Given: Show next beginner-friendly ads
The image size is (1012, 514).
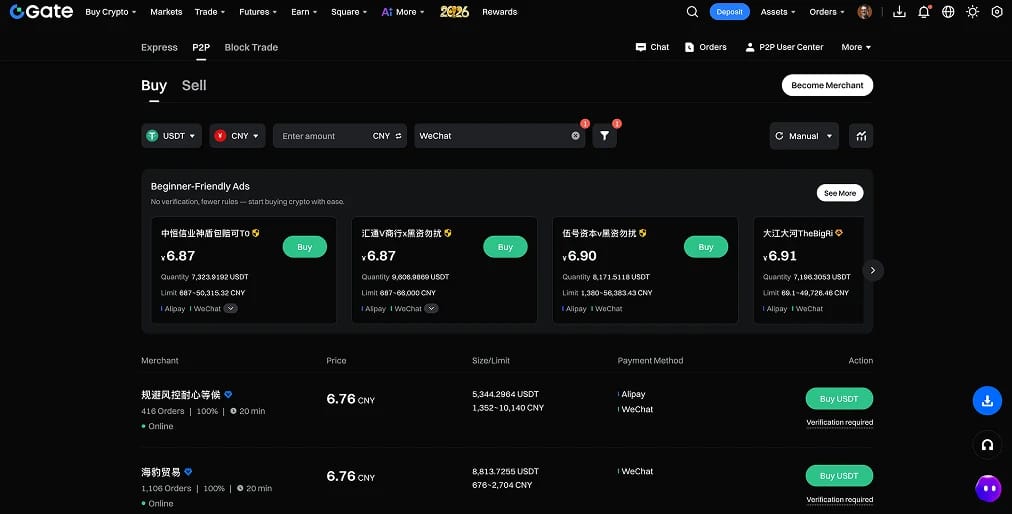Looking at the screenshot, I should pyautogui.click(x=873, y=270).
